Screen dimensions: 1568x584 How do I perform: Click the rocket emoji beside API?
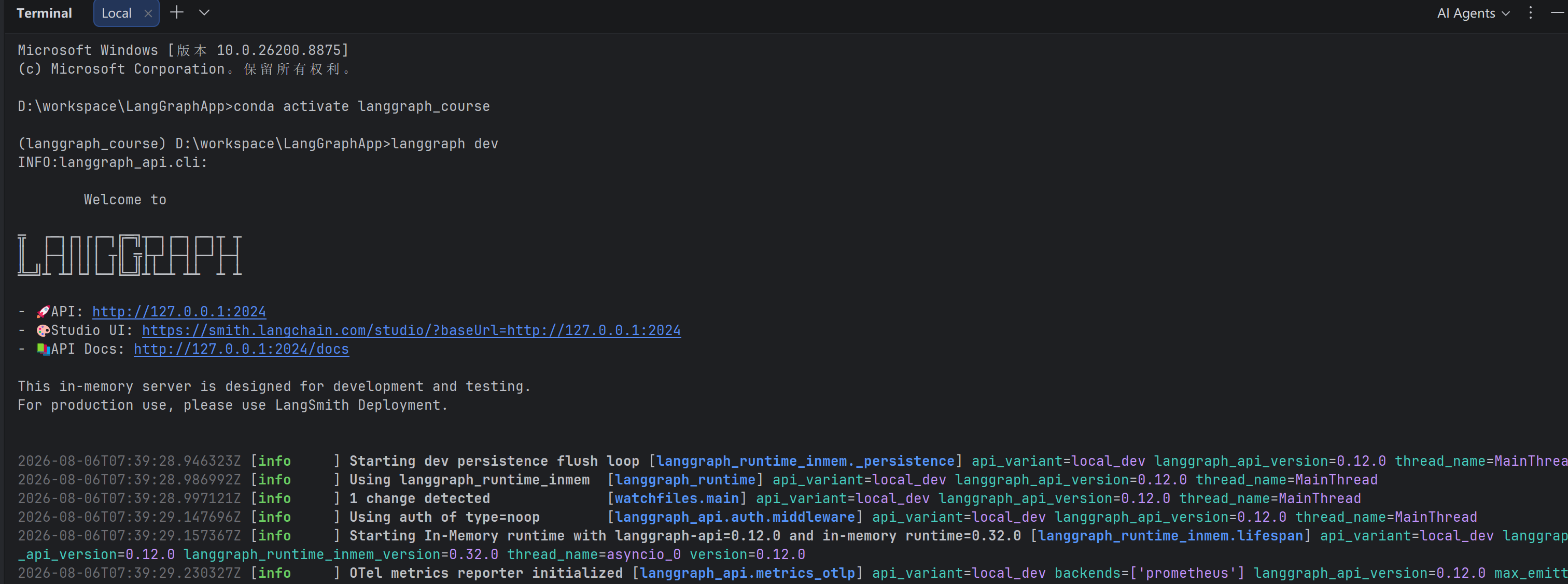pos(43,312)
